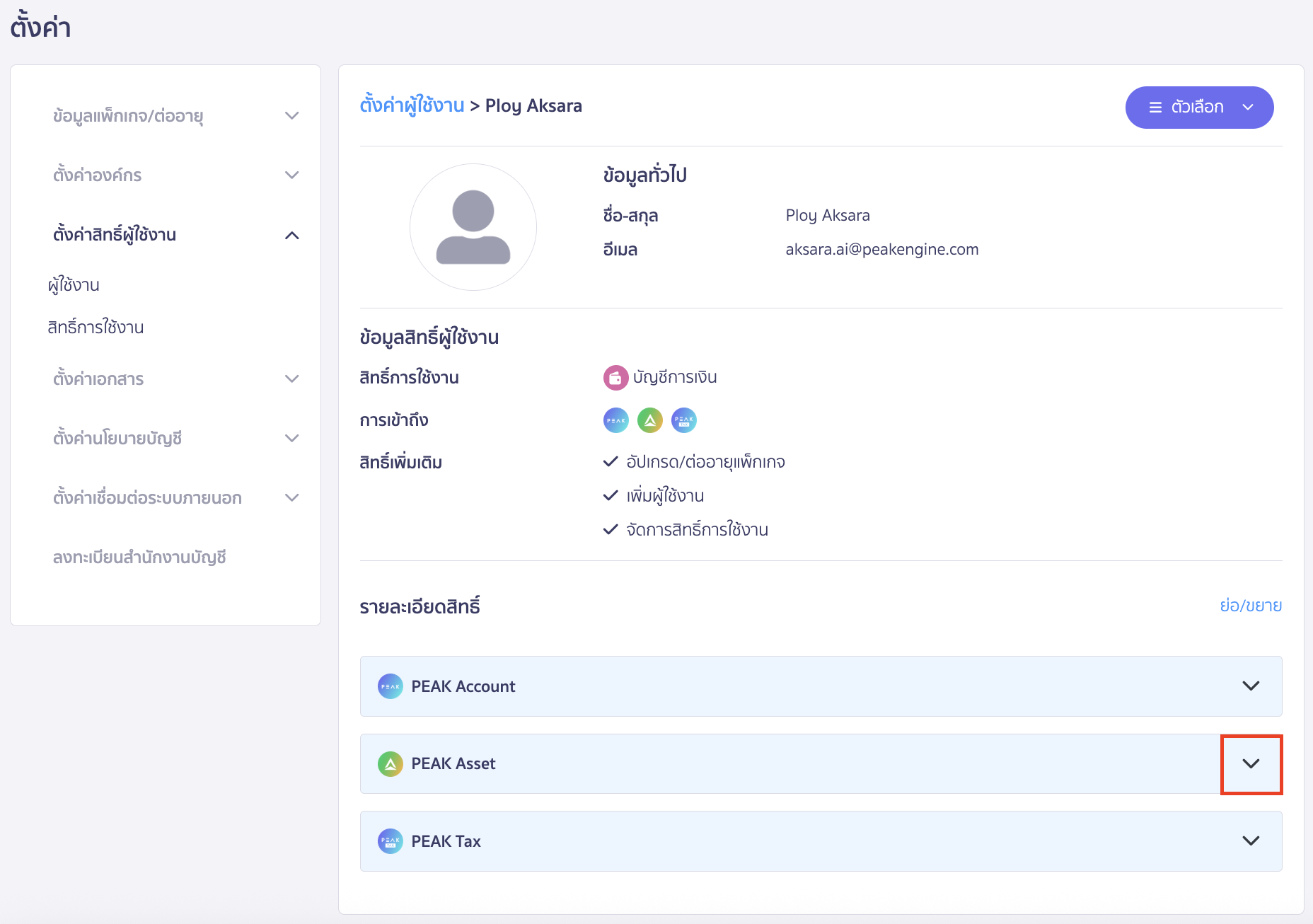Select สิทธิ์การใช้งาน in the sidebar
The width and height of the screenshot is (1313, 924).
click(96, 327)
